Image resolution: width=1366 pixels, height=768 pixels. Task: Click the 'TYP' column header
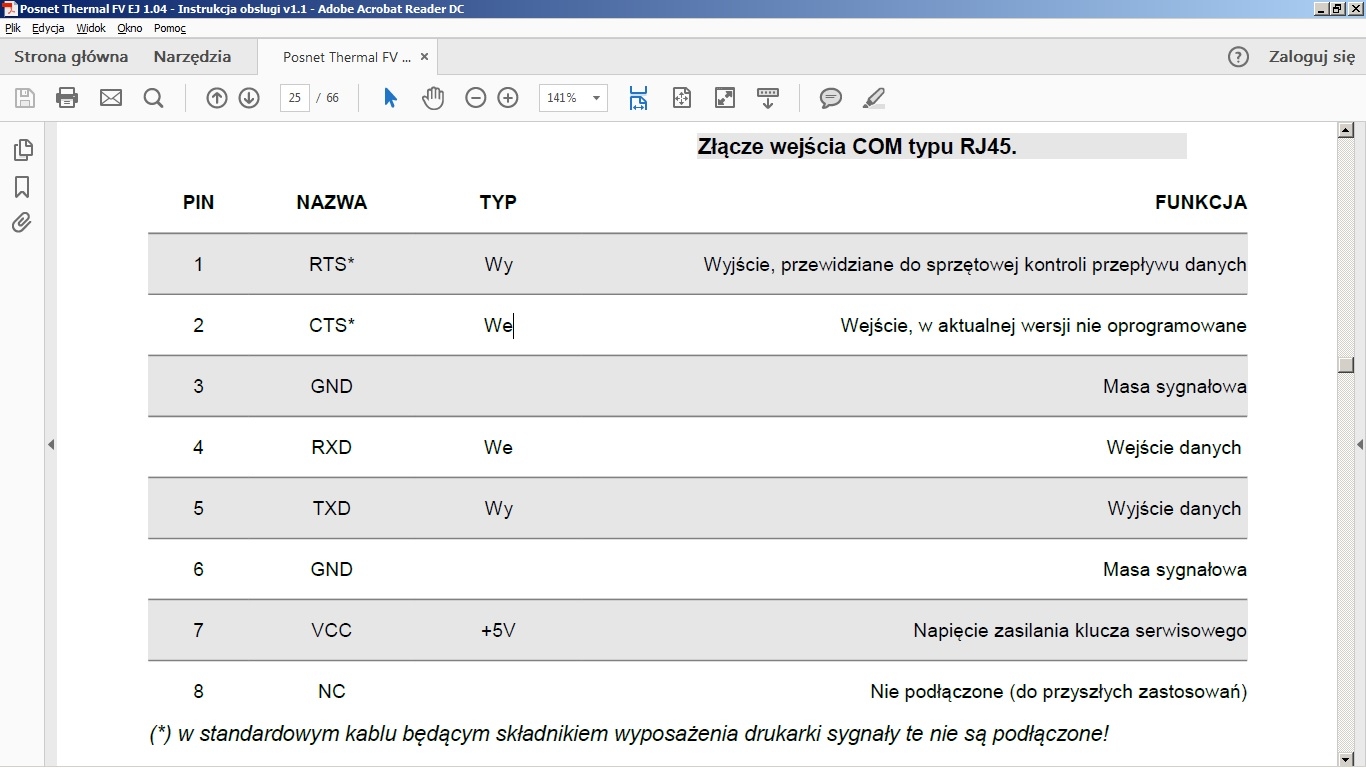(498, 202)
